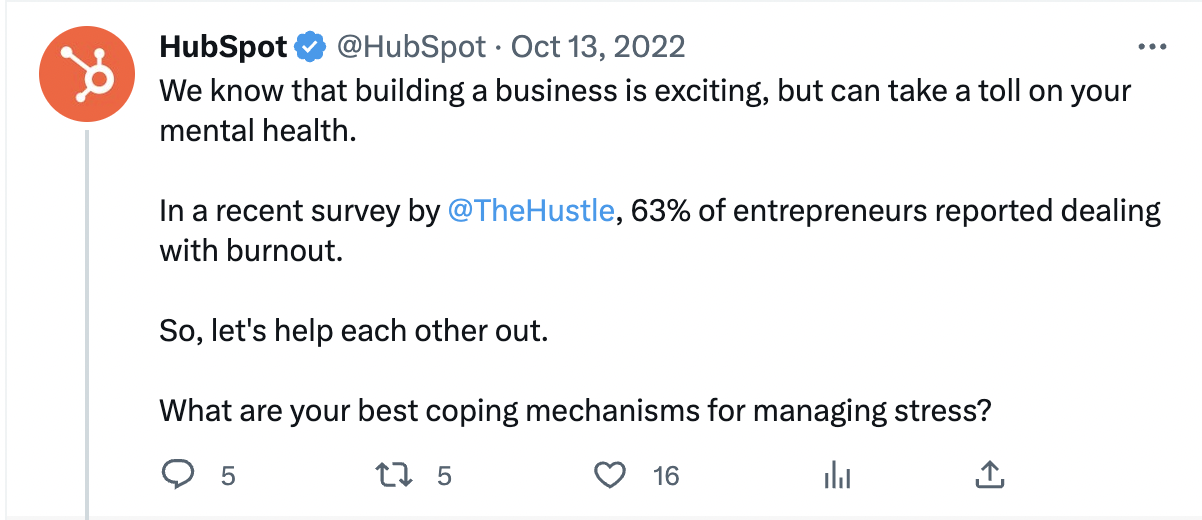Click the share upload arrow icon
The height and width of the screenshot is (520, 1202).
click(x=988, y=475)
